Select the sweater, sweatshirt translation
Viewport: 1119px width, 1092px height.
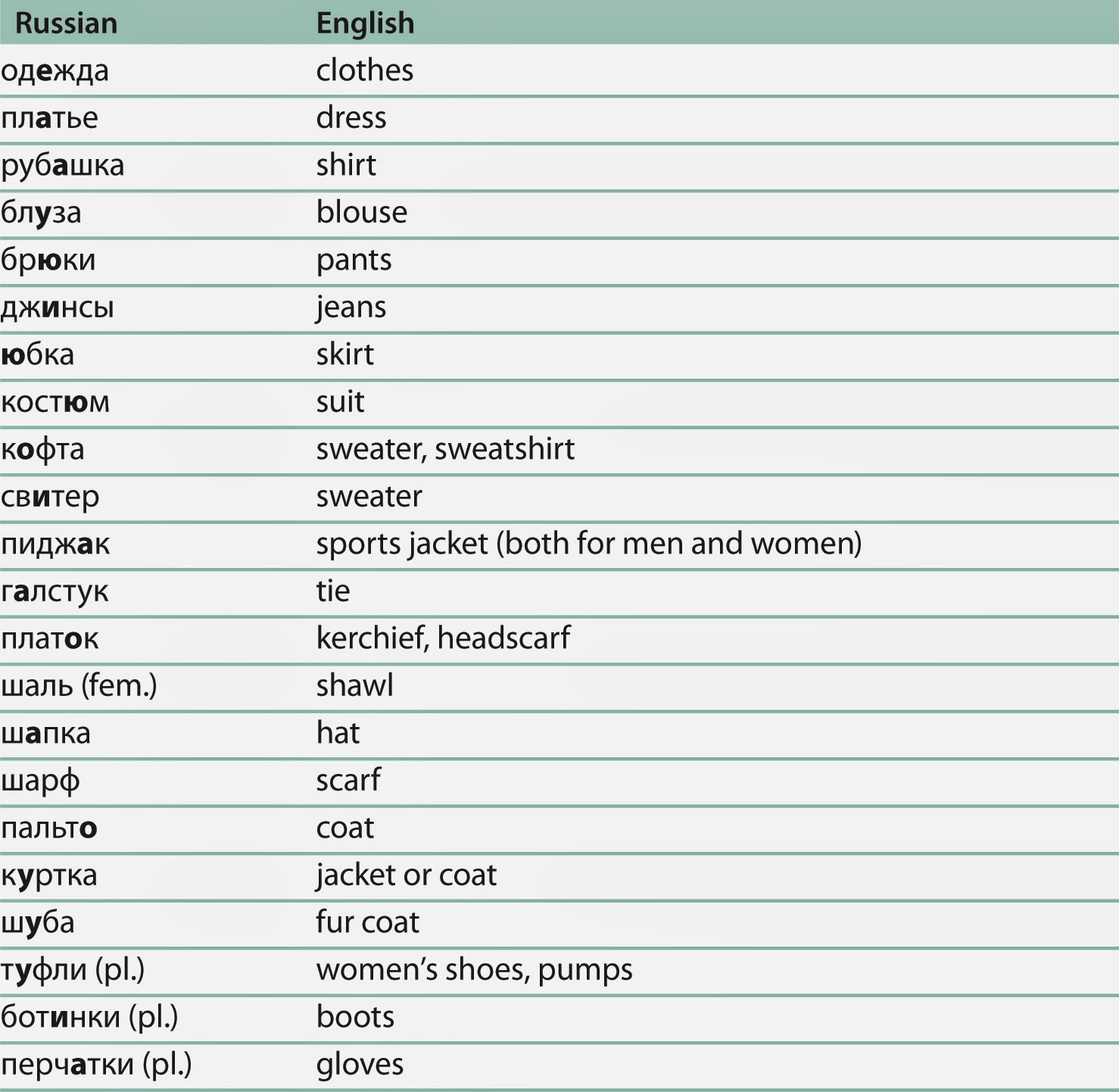[445, 449]
